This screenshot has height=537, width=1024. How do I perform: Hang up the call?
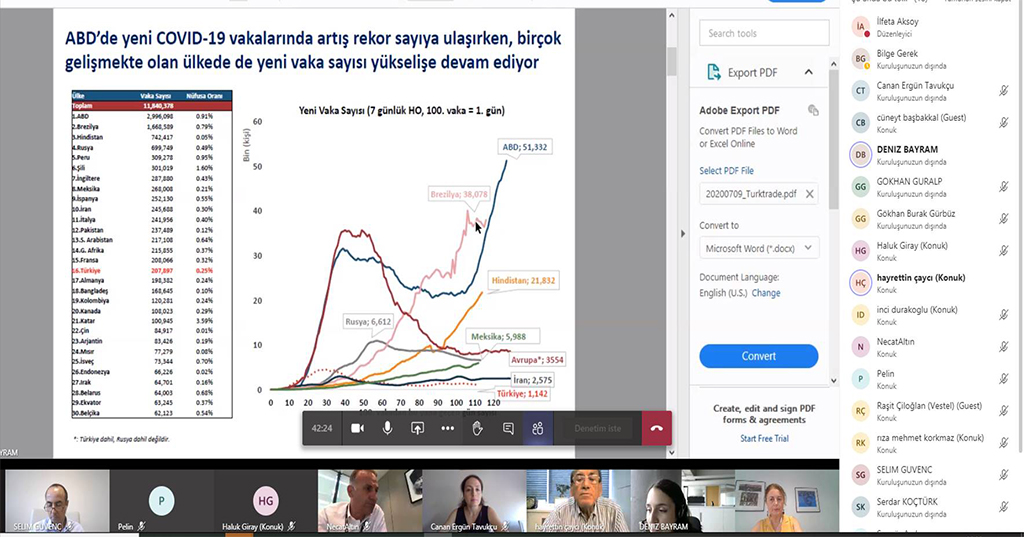click(657, 429)
